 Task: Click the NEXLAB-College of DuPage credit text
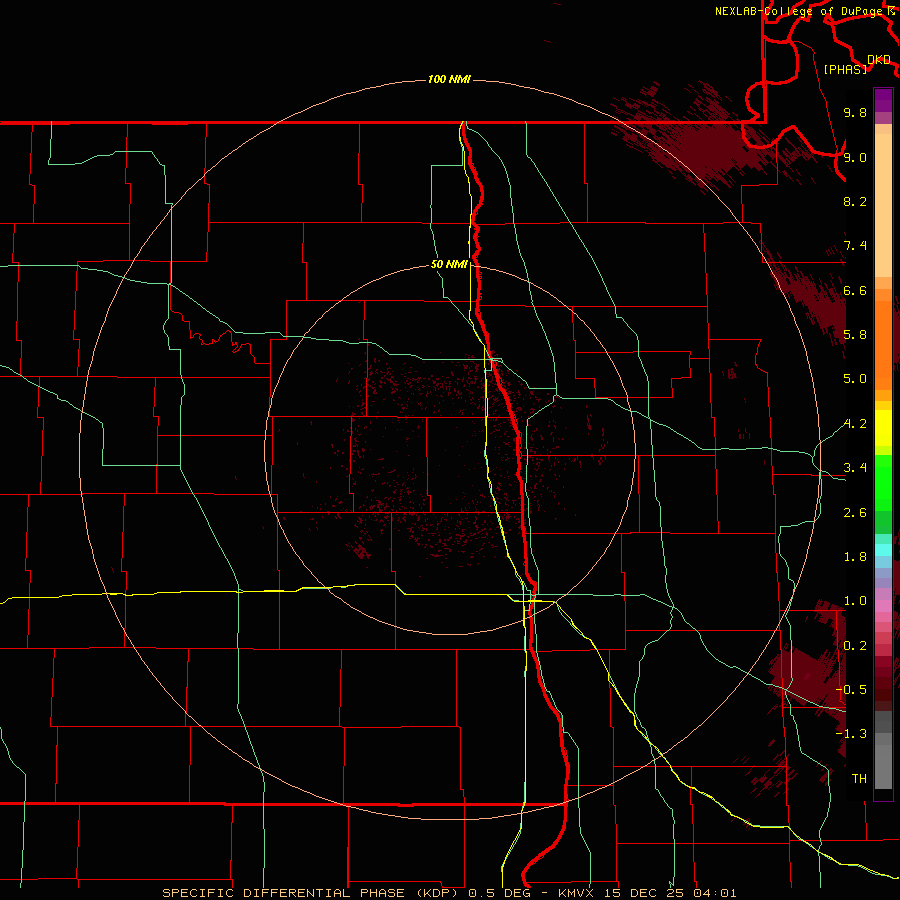pyautogui.click(x=800, y=11)
